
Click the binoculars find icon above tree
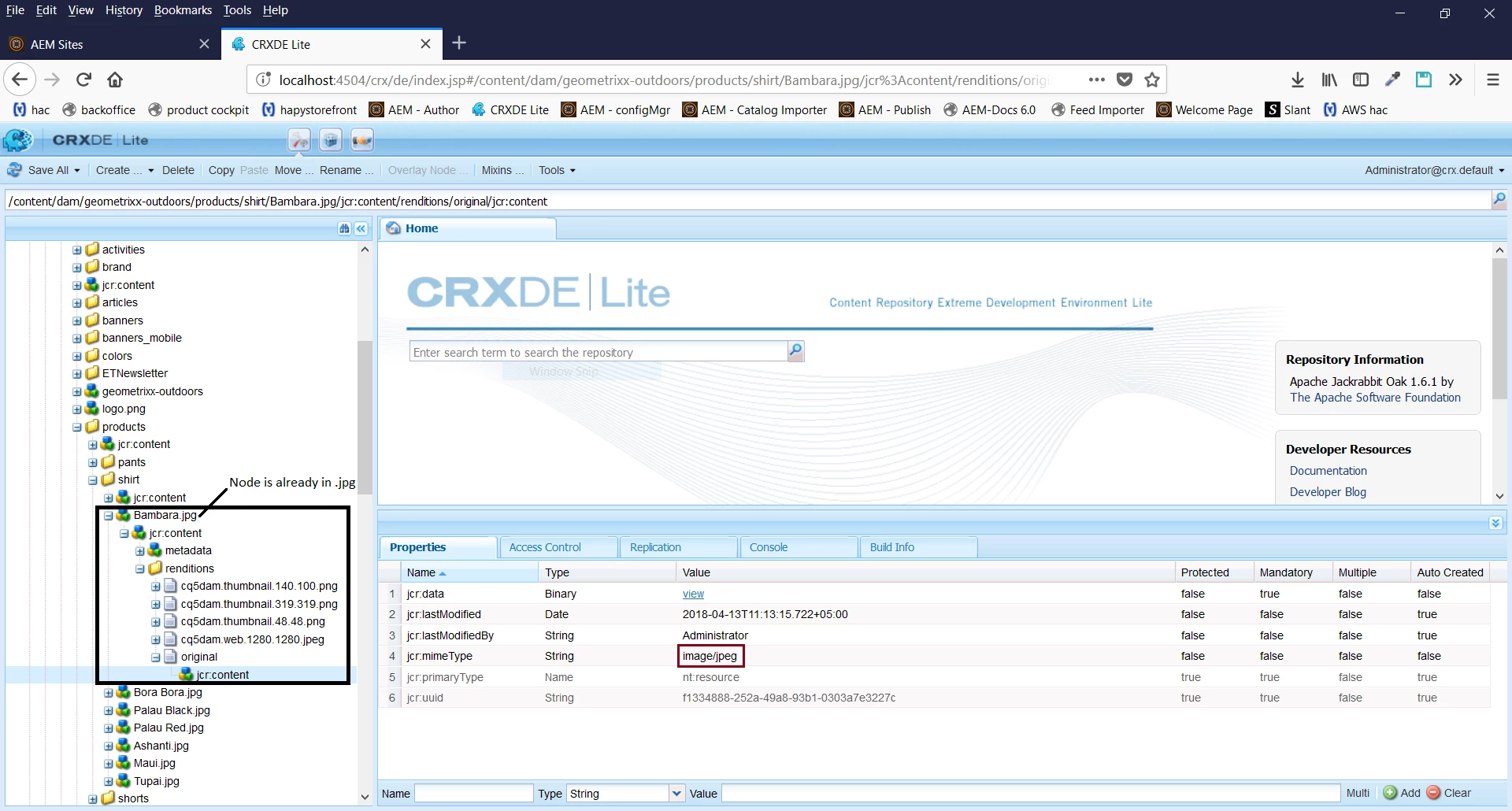[344, 228]
